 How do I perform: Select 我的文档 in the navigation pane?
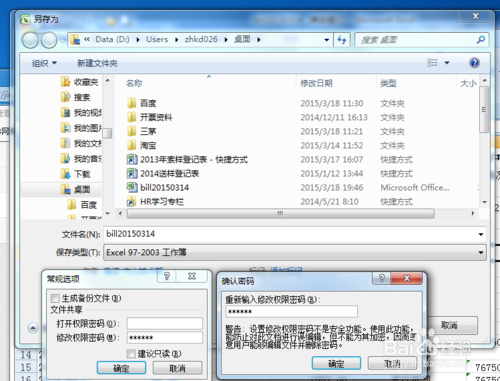click(x=81, y=143)
